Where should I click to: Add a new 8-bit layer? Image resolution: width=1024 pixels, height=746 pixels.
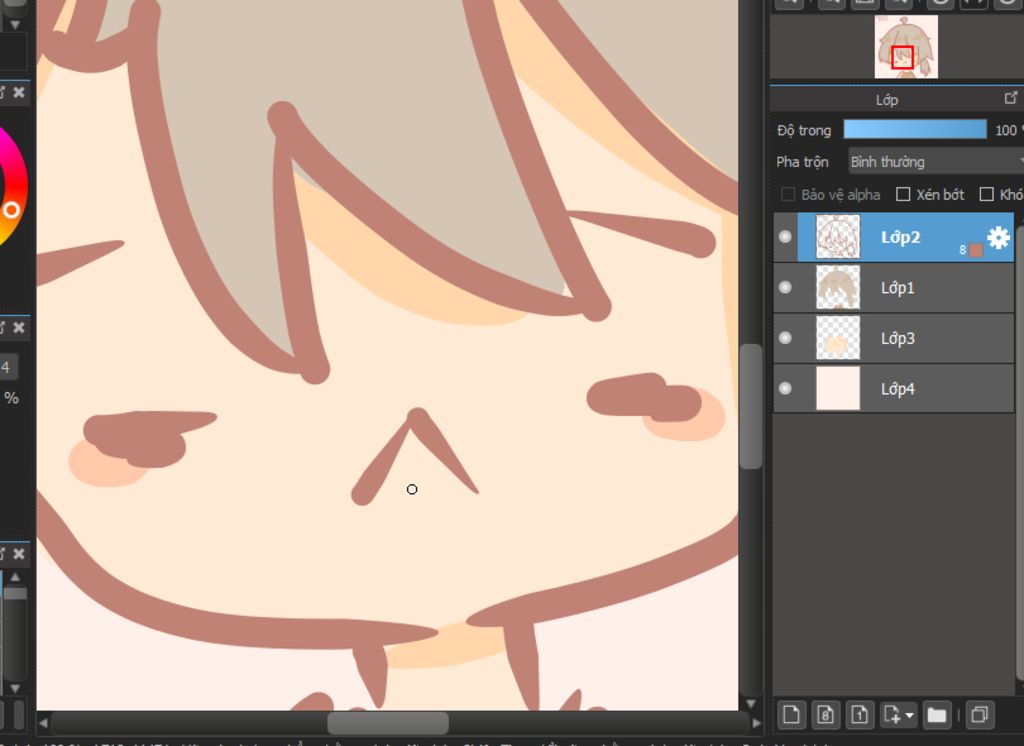tap(825, 714)
